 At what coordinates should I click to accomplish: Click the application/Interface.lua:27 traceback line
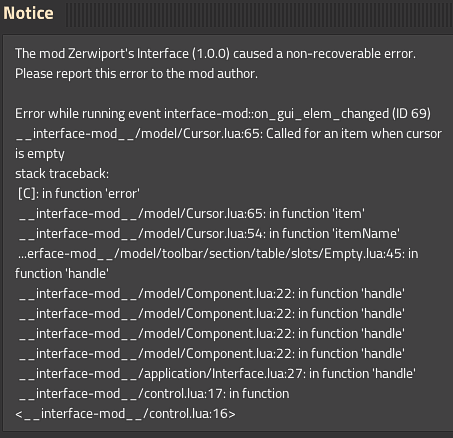click(217, 374)
